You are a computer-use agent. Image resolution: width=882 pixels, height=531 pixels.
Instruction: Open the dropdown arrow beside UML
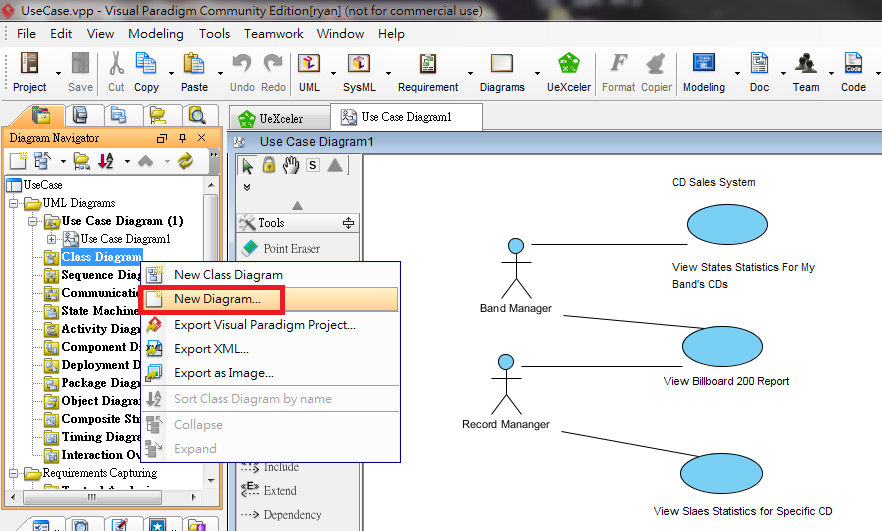[333, 73]
